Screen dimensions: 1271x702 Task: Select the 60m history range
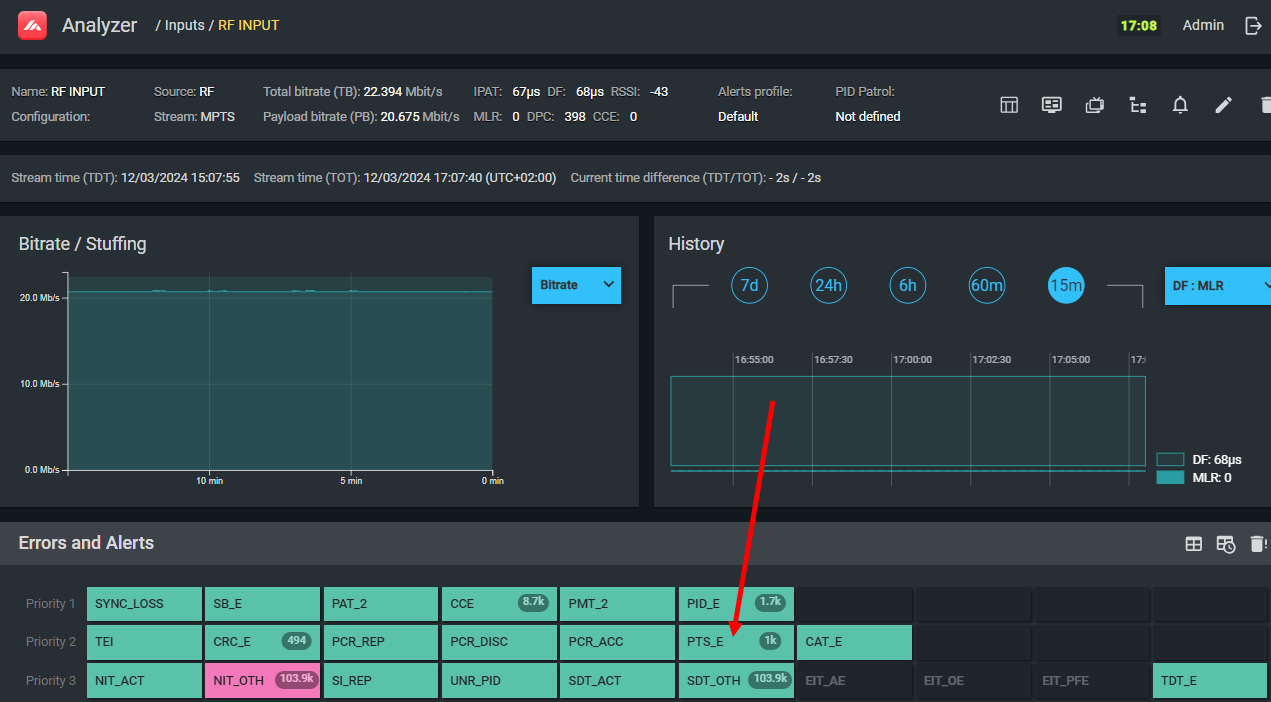point(986,285)
